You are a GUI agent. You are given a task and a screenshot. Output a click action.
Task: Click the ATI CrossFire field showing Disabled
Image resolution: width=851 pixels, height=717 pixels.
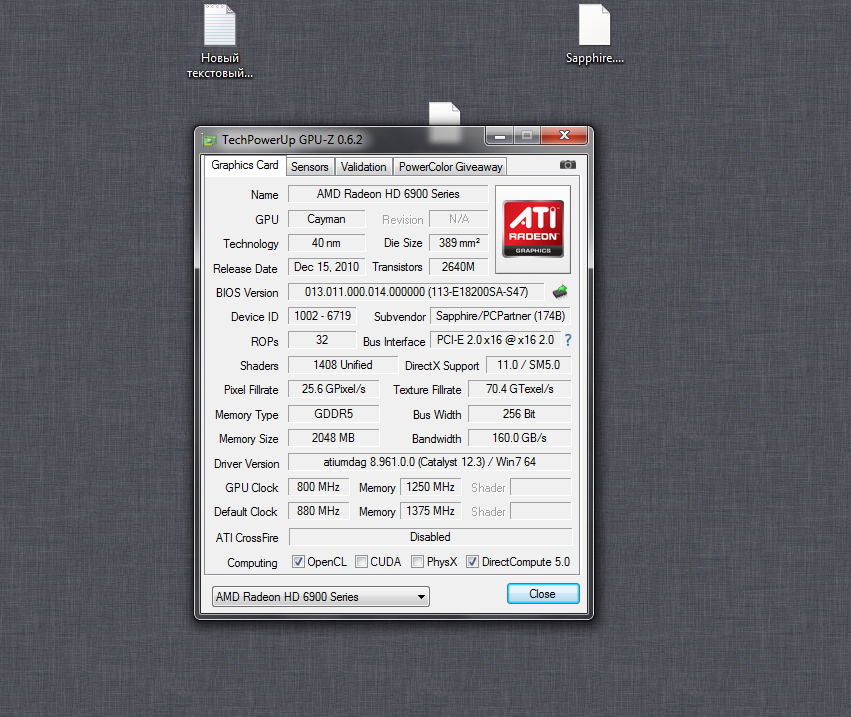point(430,537)
